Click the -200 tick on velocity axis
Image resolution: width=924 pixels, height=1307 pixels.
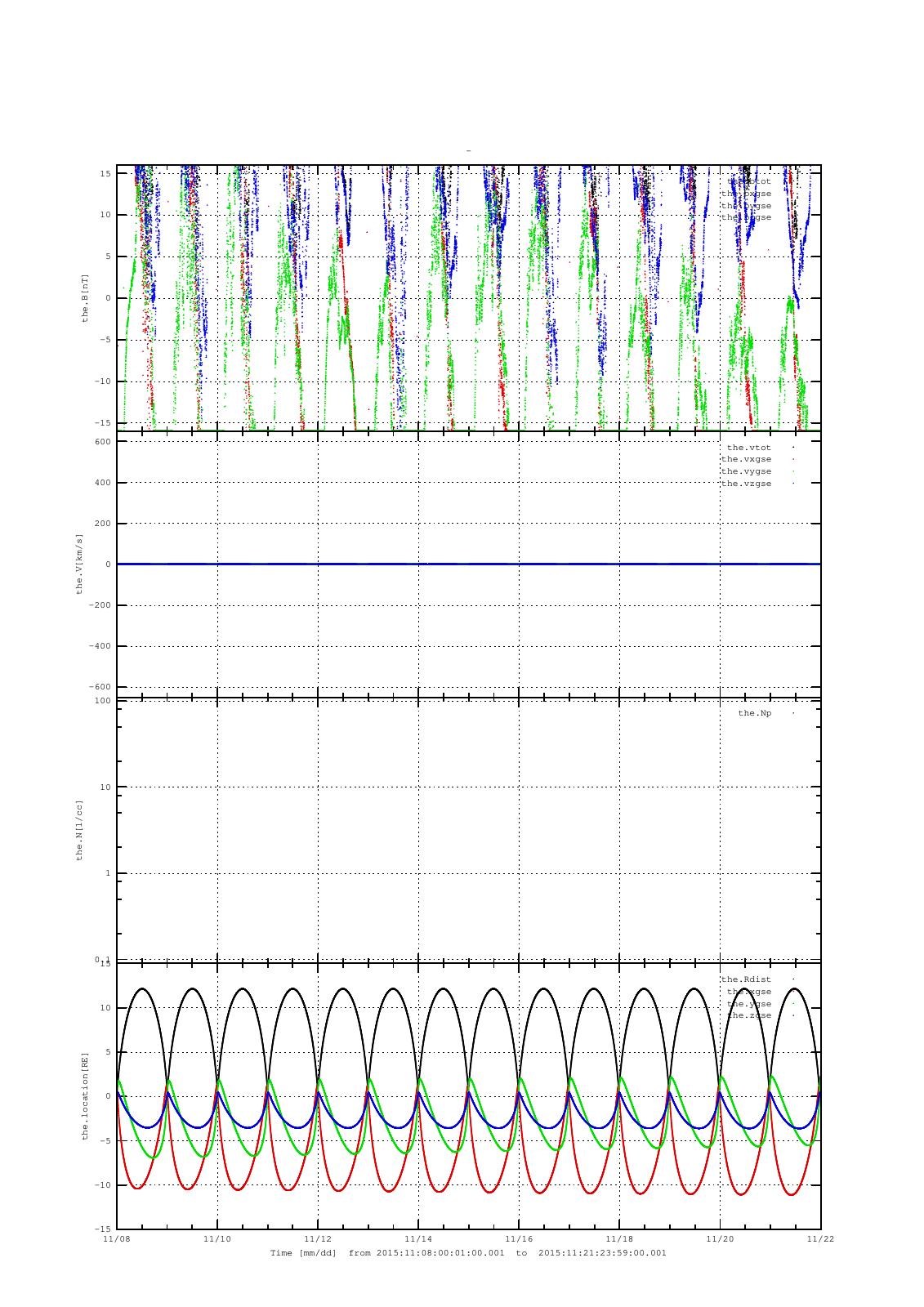pyautogui.click(x=100, y=605)
